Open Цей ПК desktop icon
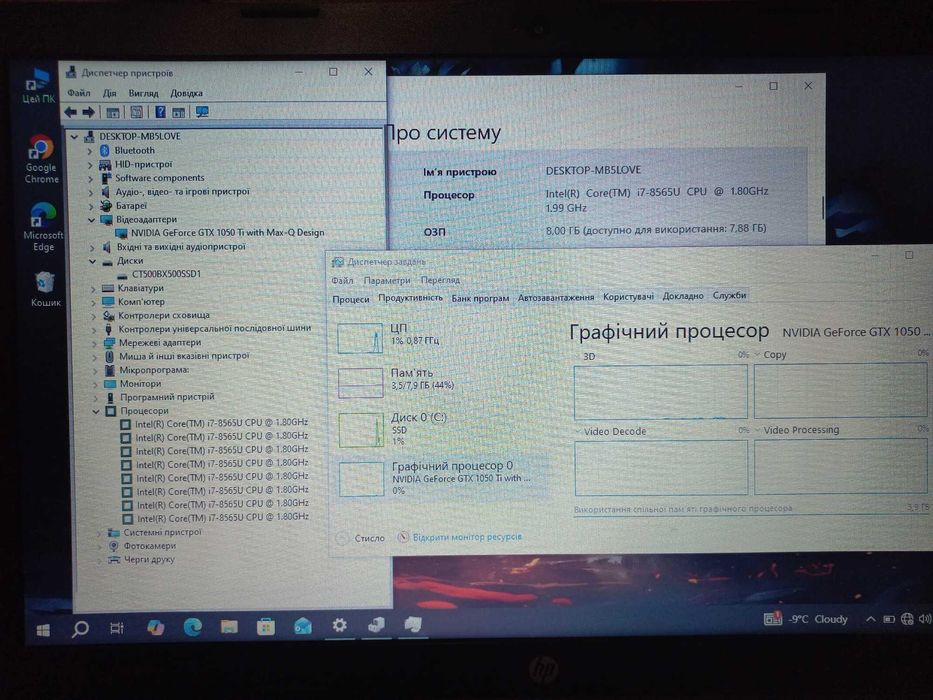Viewport: 933px width, 700px height. coord(39,86)
